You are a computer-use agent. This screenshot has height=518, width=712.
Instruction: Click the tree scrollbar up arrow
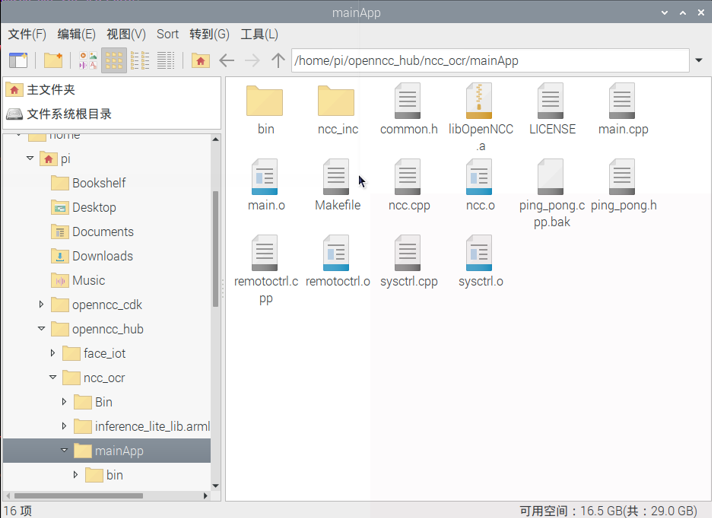pyautogui.click(x=216, y=139)
